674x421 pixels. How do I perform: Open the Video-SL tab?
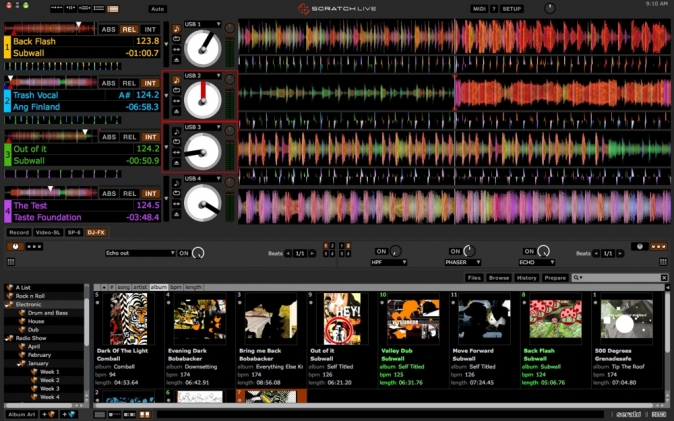[48, 233]
